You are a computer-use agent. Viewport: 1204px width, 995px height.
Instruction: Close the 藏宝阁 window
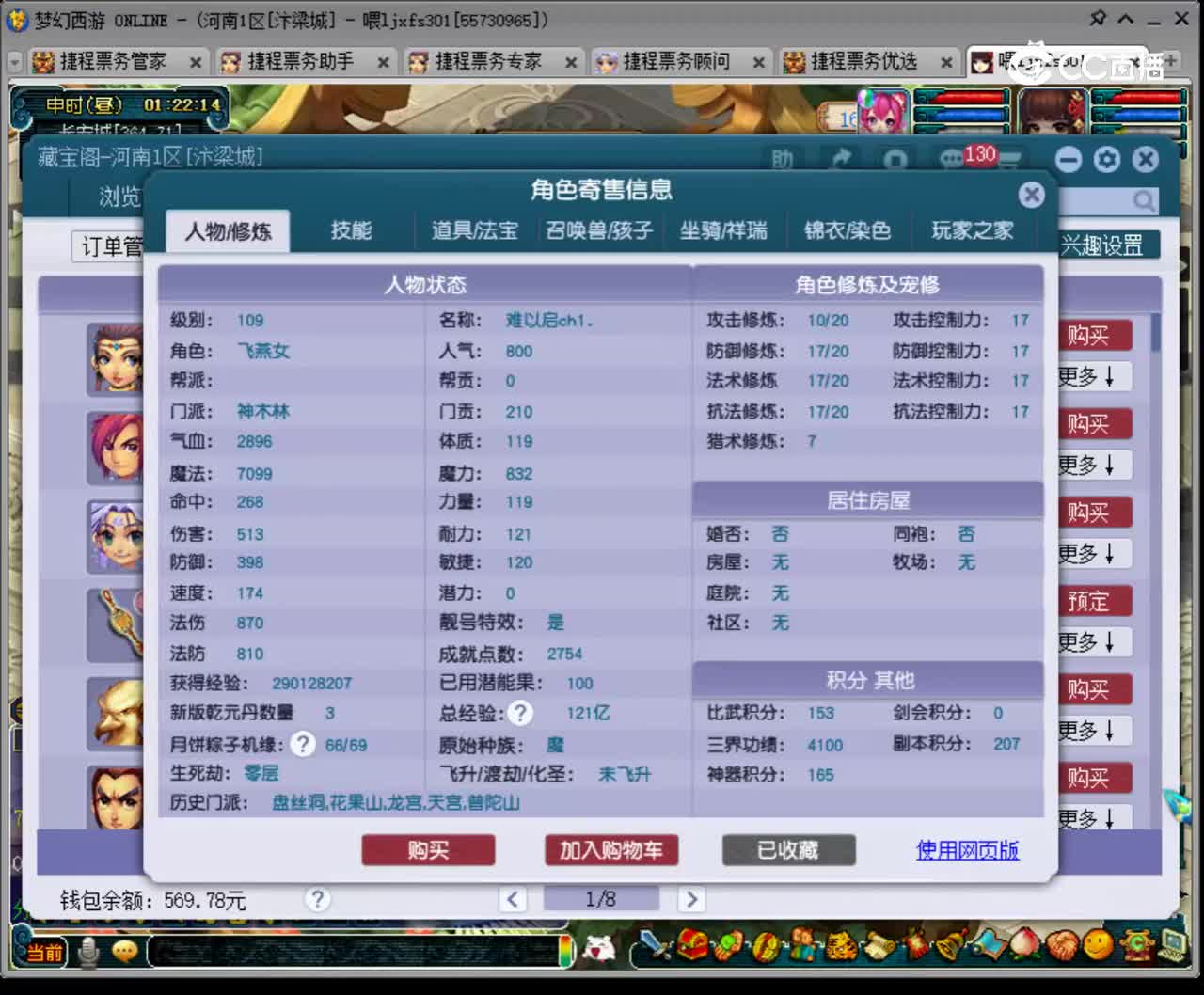pyautogui.click(x=1145, y=160)
